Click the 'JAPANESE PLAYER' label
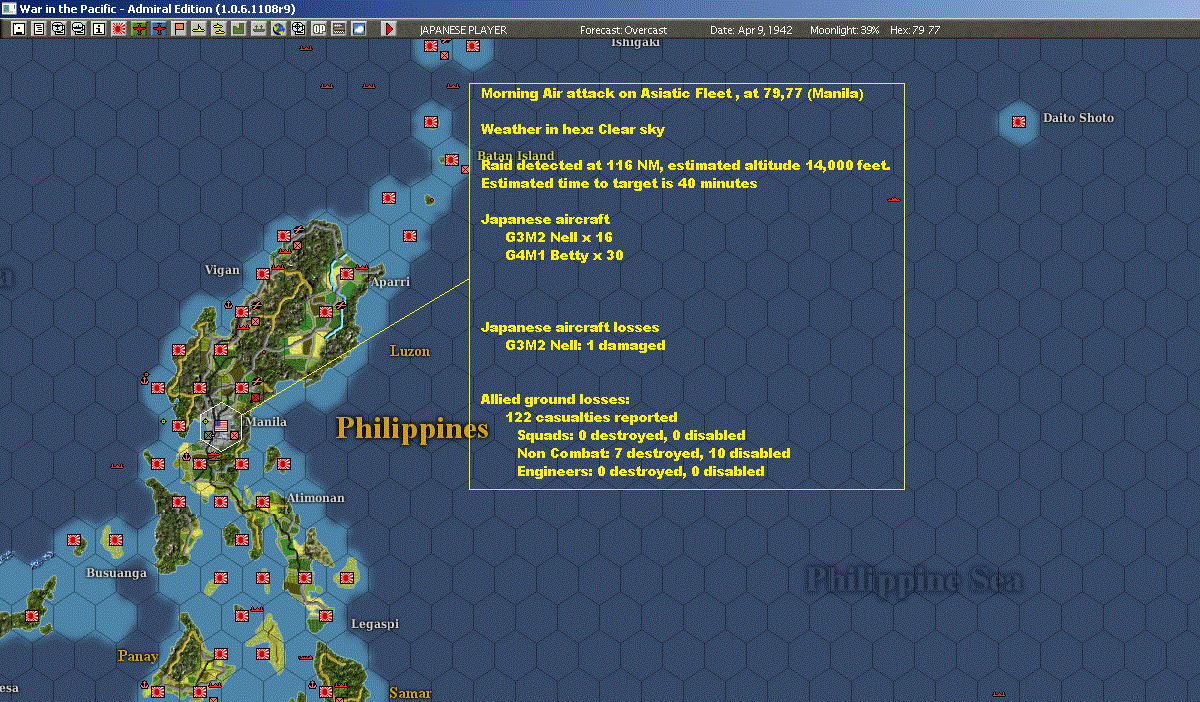The width and height of the screenshot is (1200, 702). pos(463,30)
